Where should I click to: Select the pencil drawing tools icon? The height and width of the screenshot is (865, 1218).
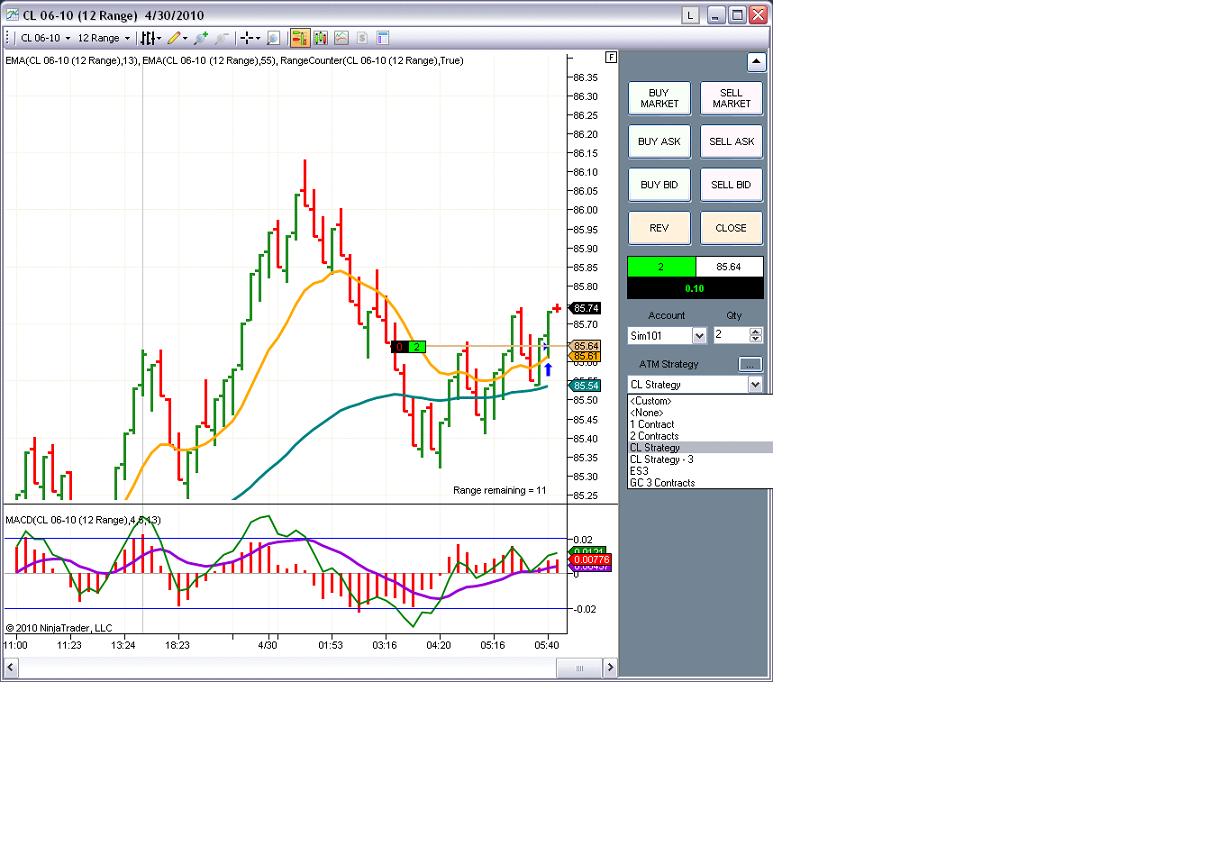(x=174, y=38)
